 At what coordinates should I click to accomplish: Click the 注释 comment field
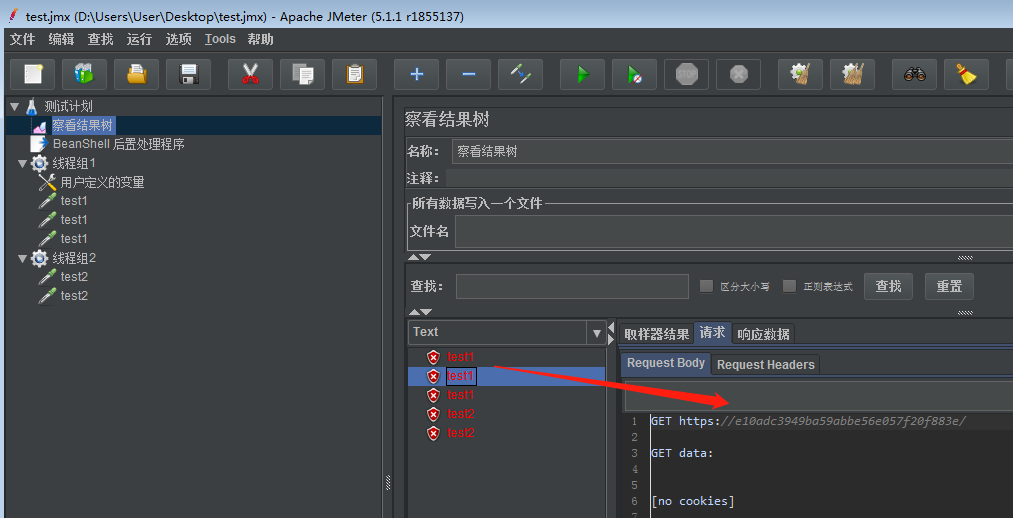[729, 178]
